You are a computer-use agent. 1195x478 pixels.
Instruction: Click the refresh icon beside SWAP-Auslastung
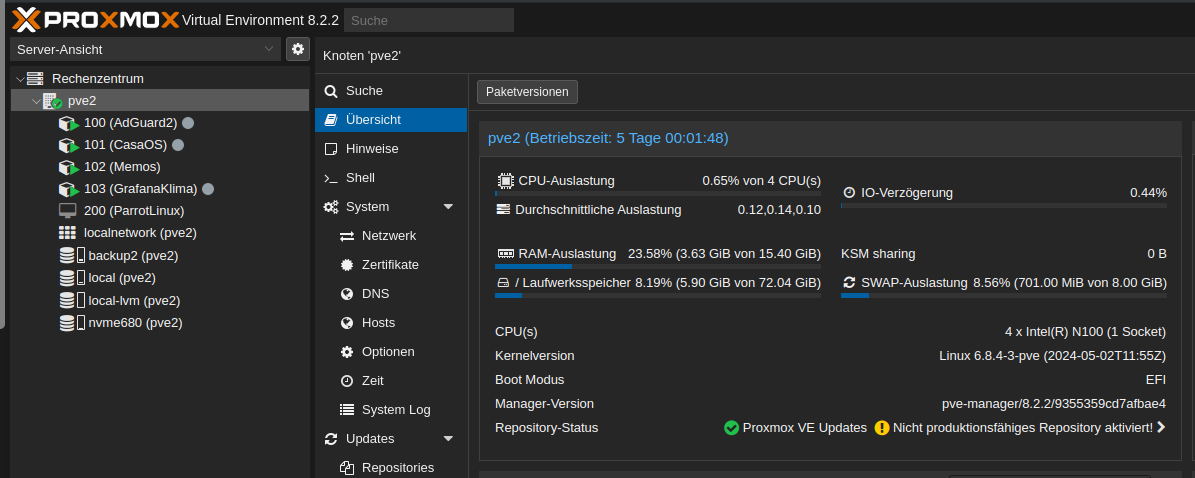[x=849, y=283]
